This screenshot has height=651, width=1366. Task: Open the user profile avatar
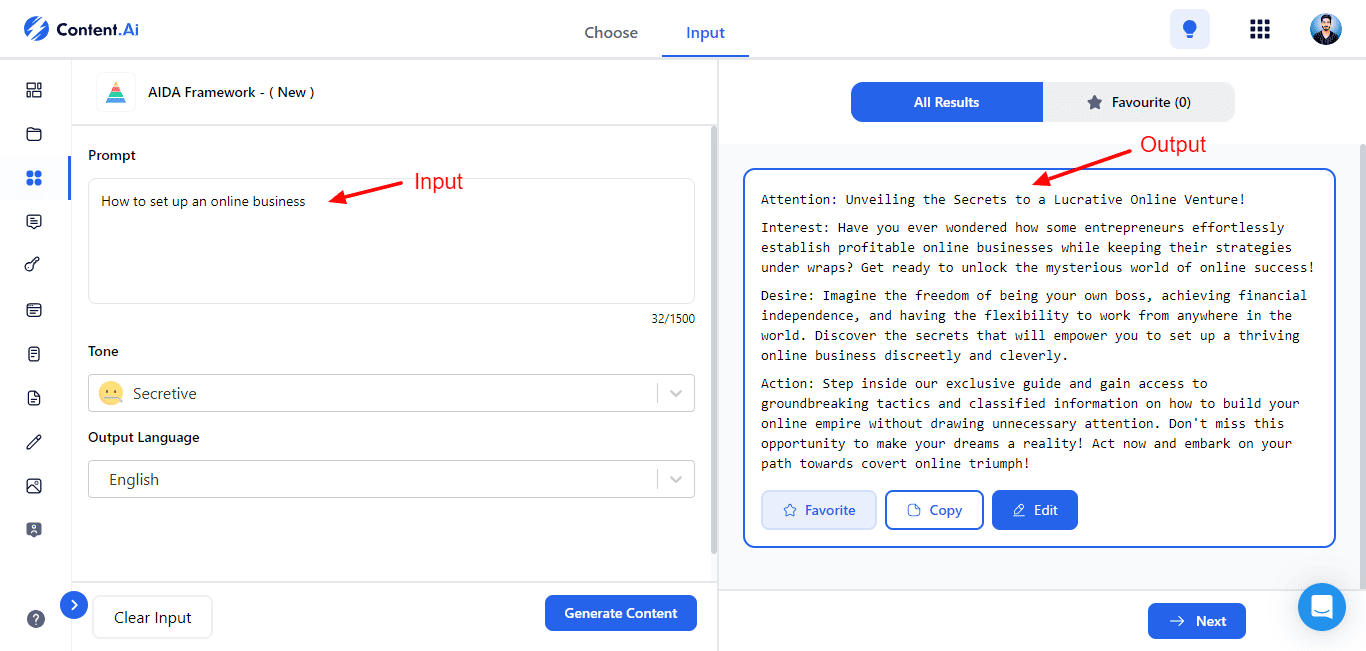pyautogui.click(x=1325, y=29)
